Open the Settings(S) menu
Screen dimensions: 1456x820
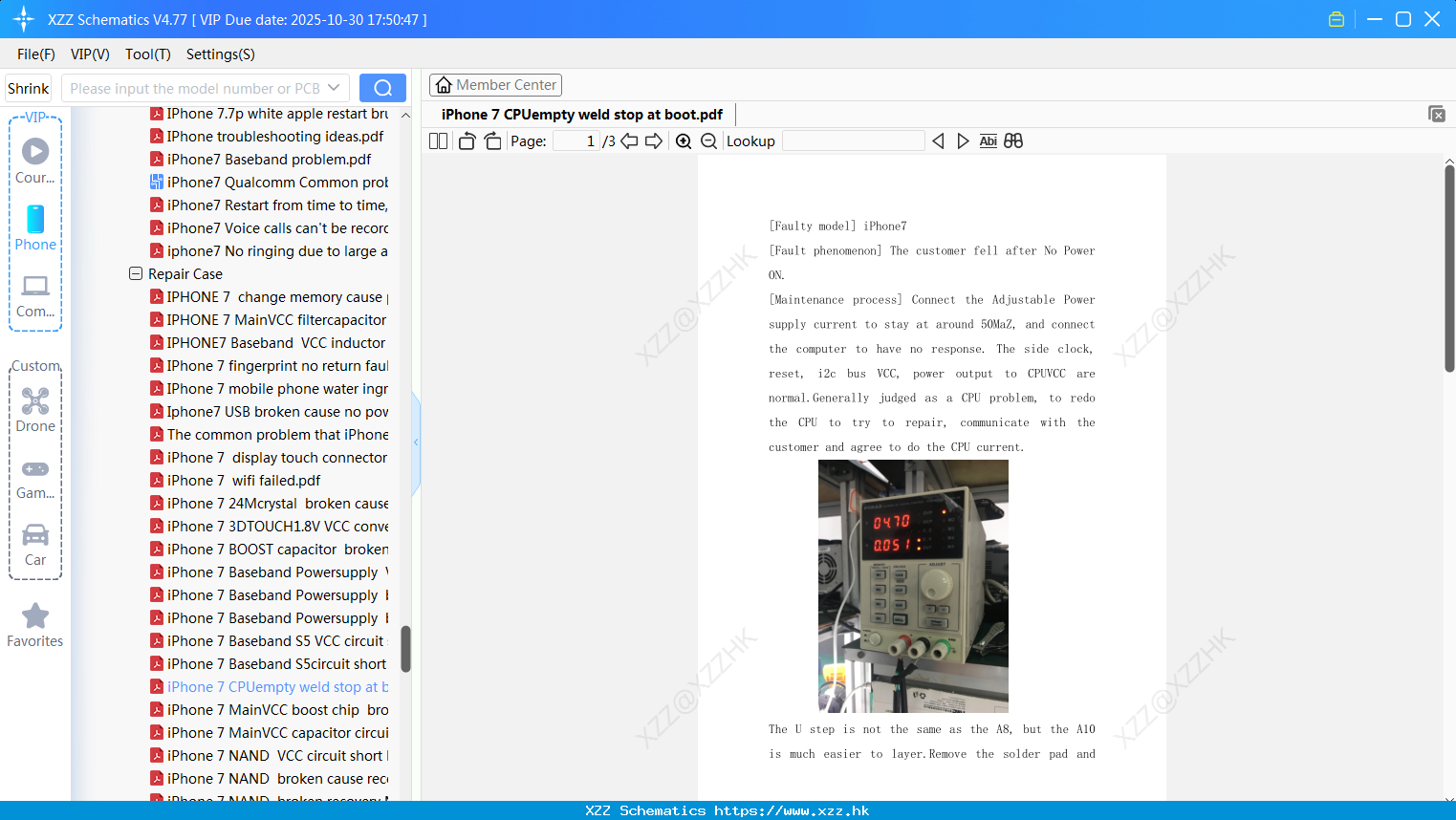[221, 54]
